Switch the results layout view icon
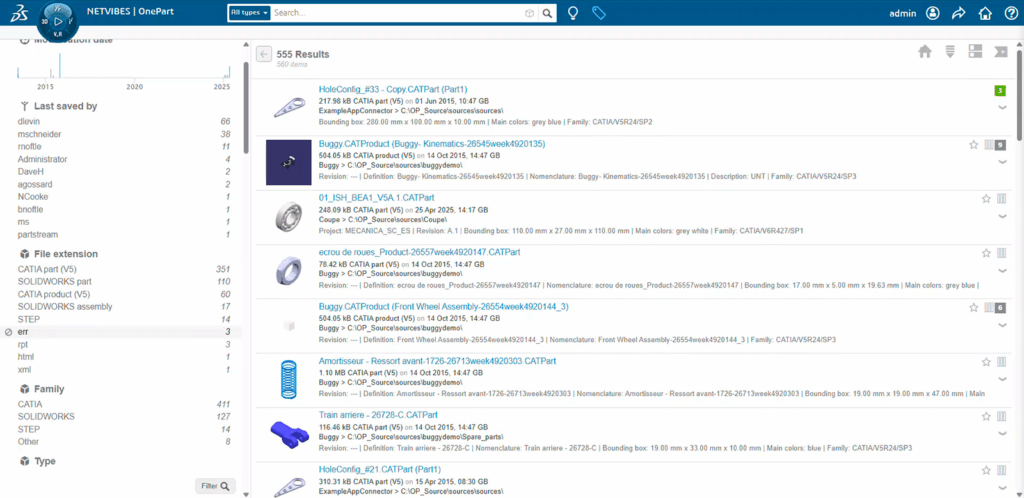This screenshot has width=1024, height=498. (x=975, y=52)
